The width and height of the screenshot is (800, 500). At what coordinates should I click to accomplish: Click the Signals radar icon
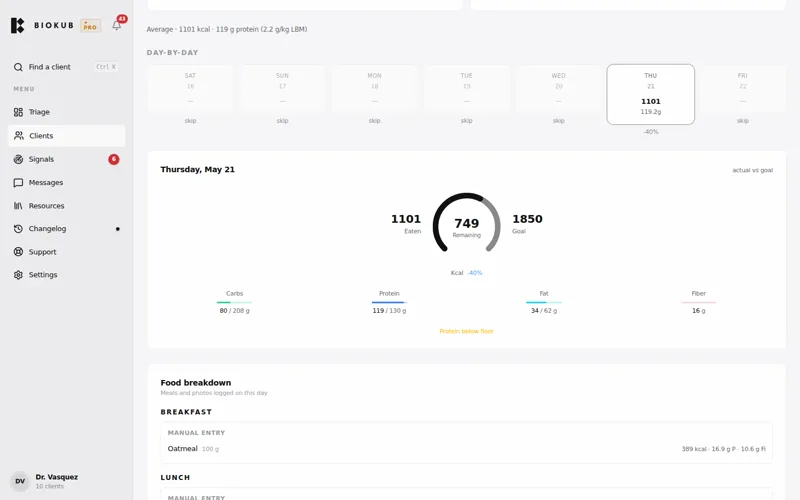pyautogui.click(x=18, y=159)
